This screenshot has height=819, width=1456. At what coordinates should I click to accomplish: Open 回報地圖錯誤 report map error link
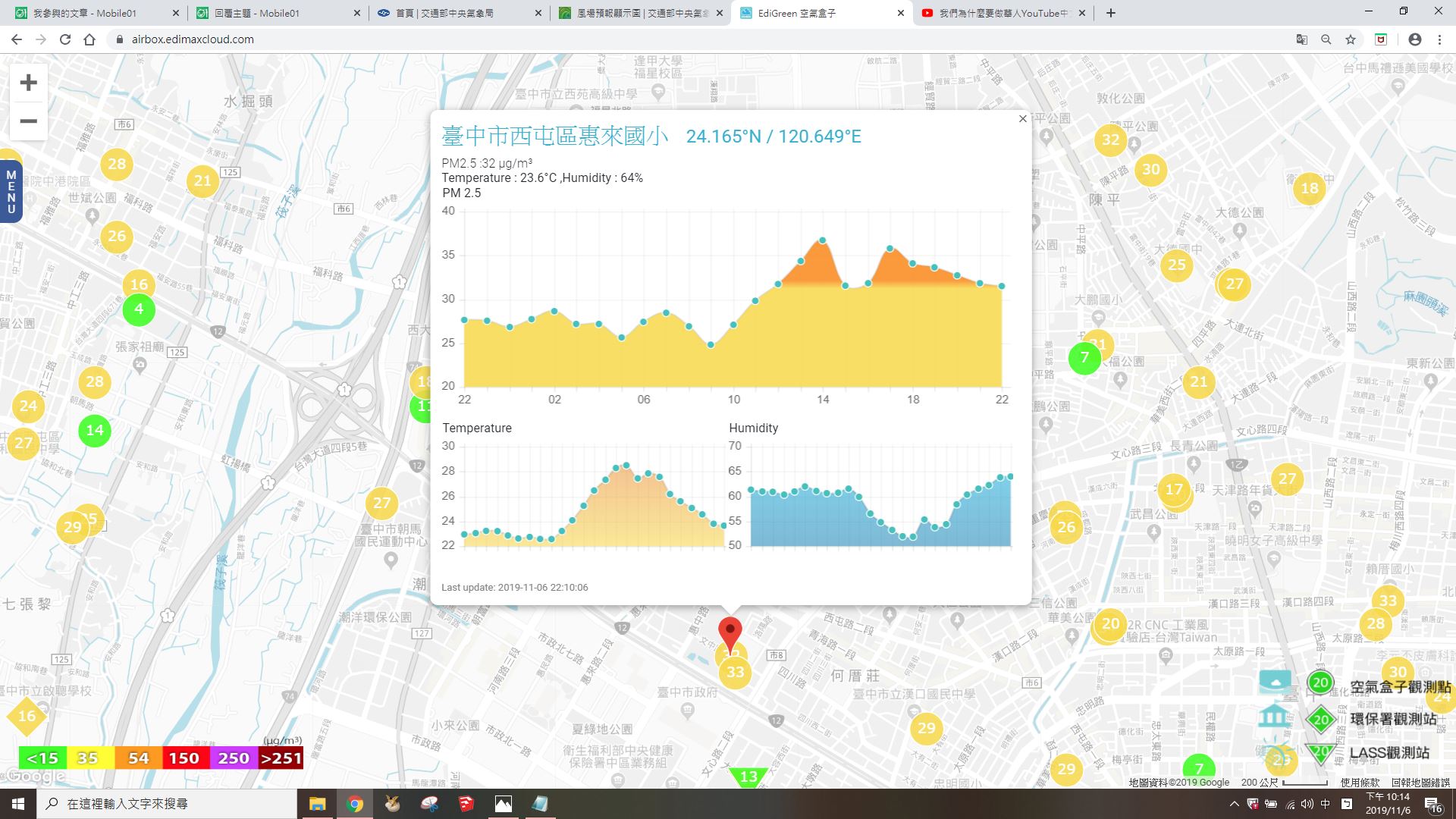pos(1420,783)
